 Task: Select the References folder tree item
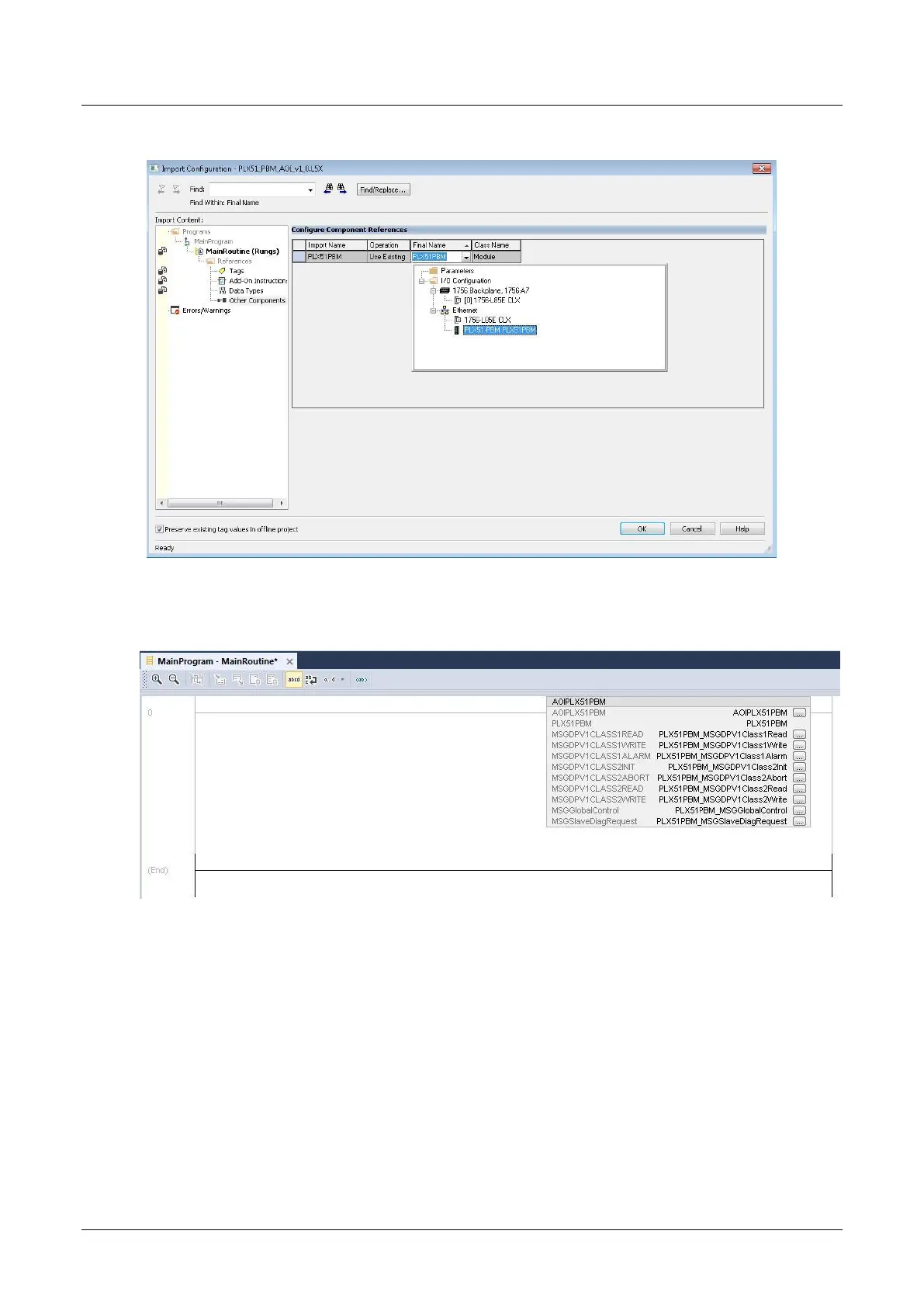click(x=234, y=261)
